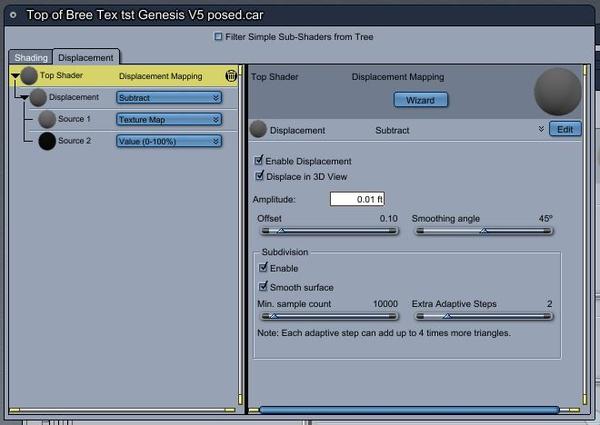Open the Source 1 Texture Map dropdown
This screenshot has width=600, height=425.
point(169,119)
